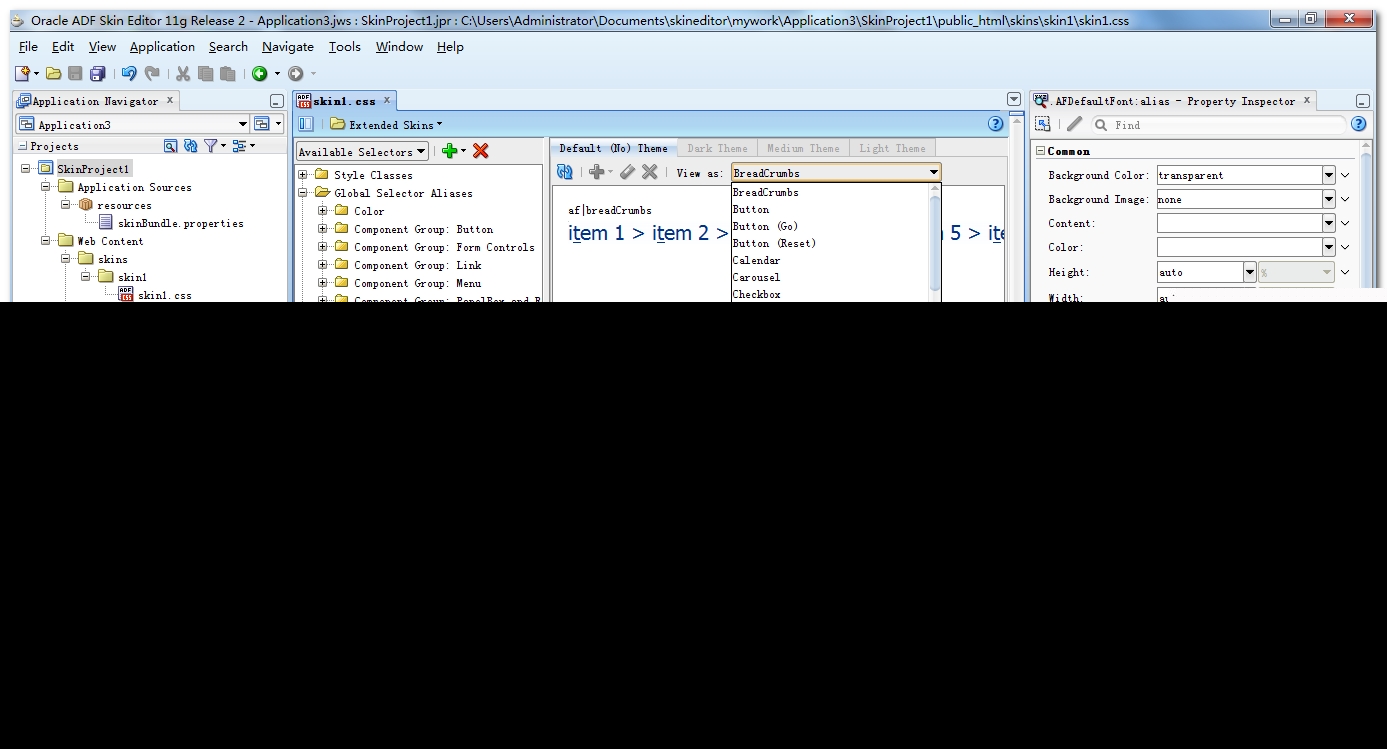The width and height of the screenshot is (1387, 749).
Task: Open the Application menu
Action: 162,47
